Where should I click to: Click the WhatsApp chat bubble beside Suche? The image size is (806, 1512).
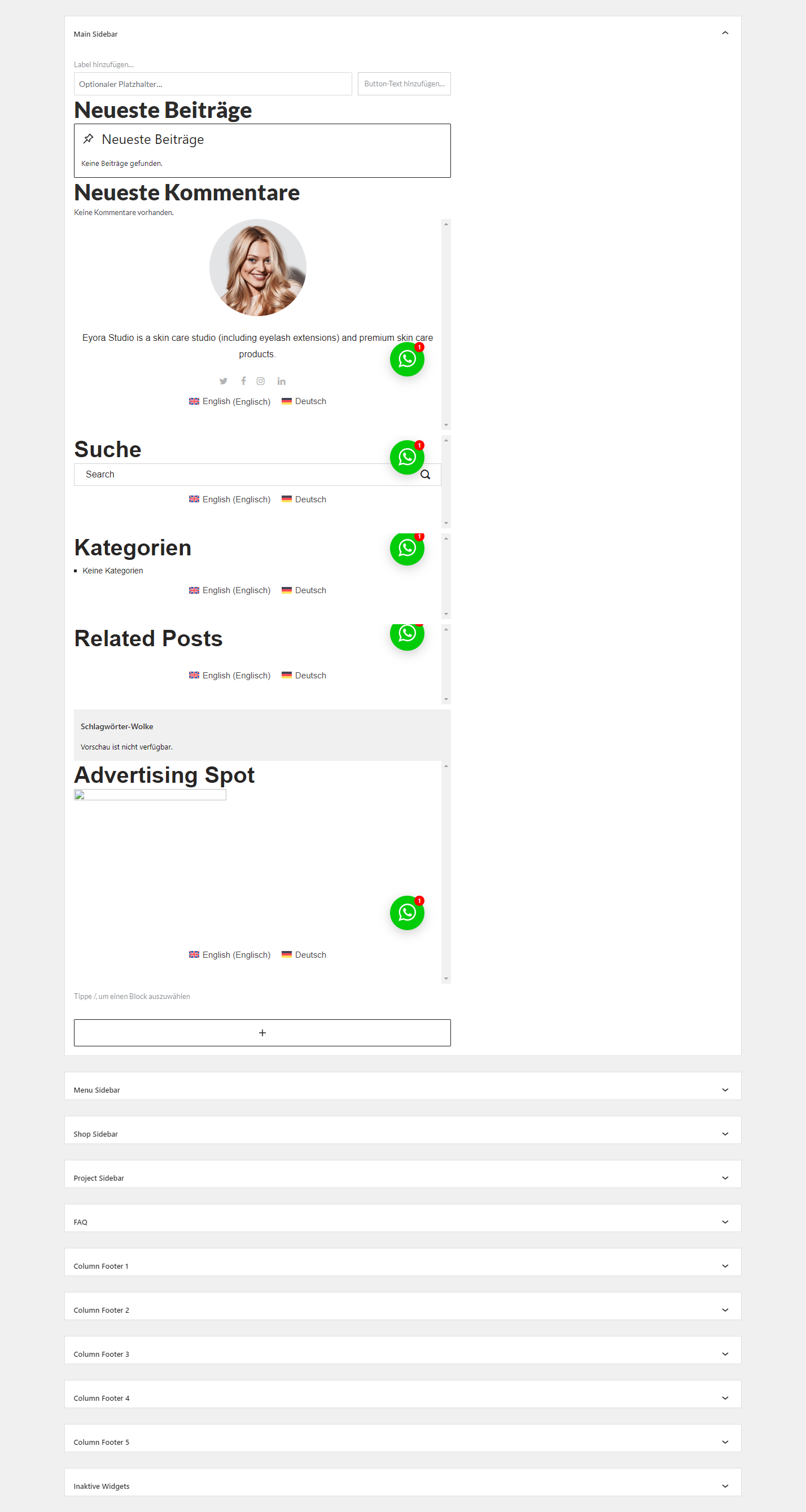(x=407, y=457)
